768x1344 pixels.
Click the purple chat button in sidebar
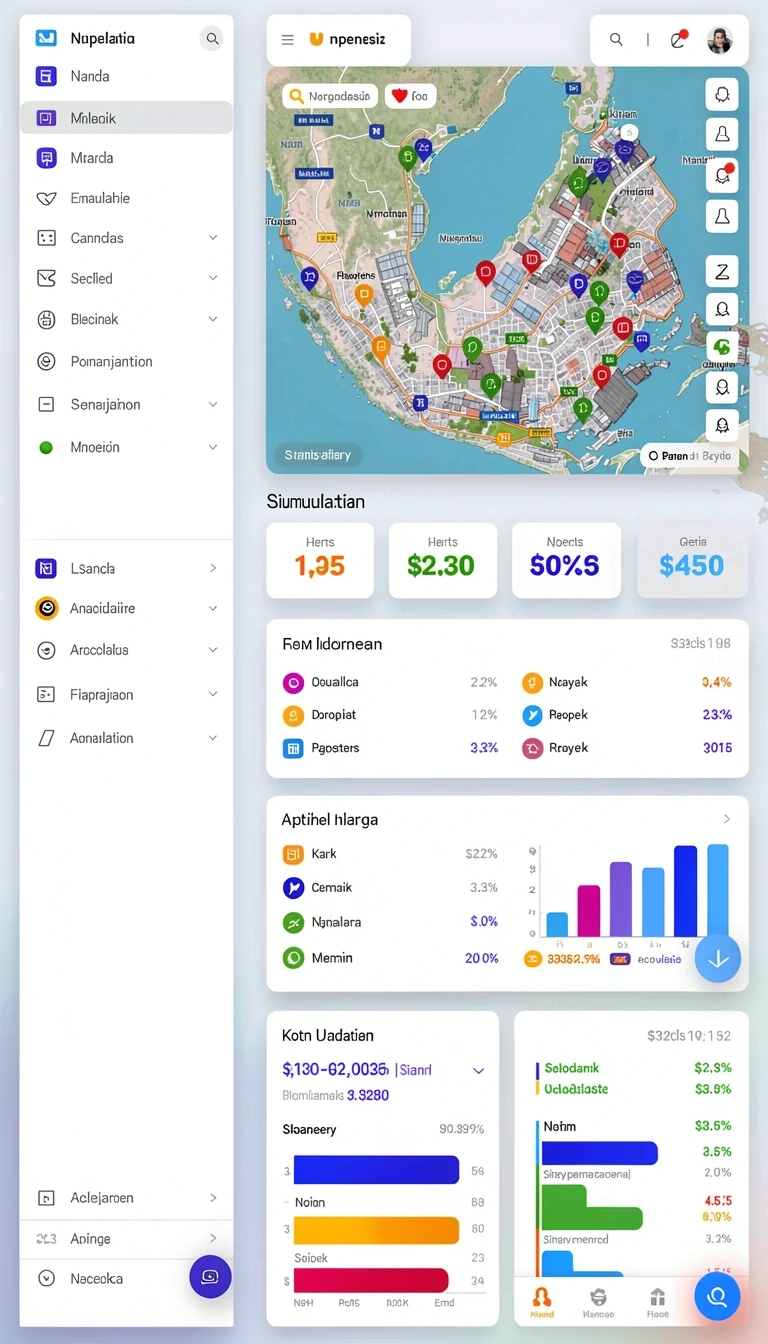(x=210, y=1277)
